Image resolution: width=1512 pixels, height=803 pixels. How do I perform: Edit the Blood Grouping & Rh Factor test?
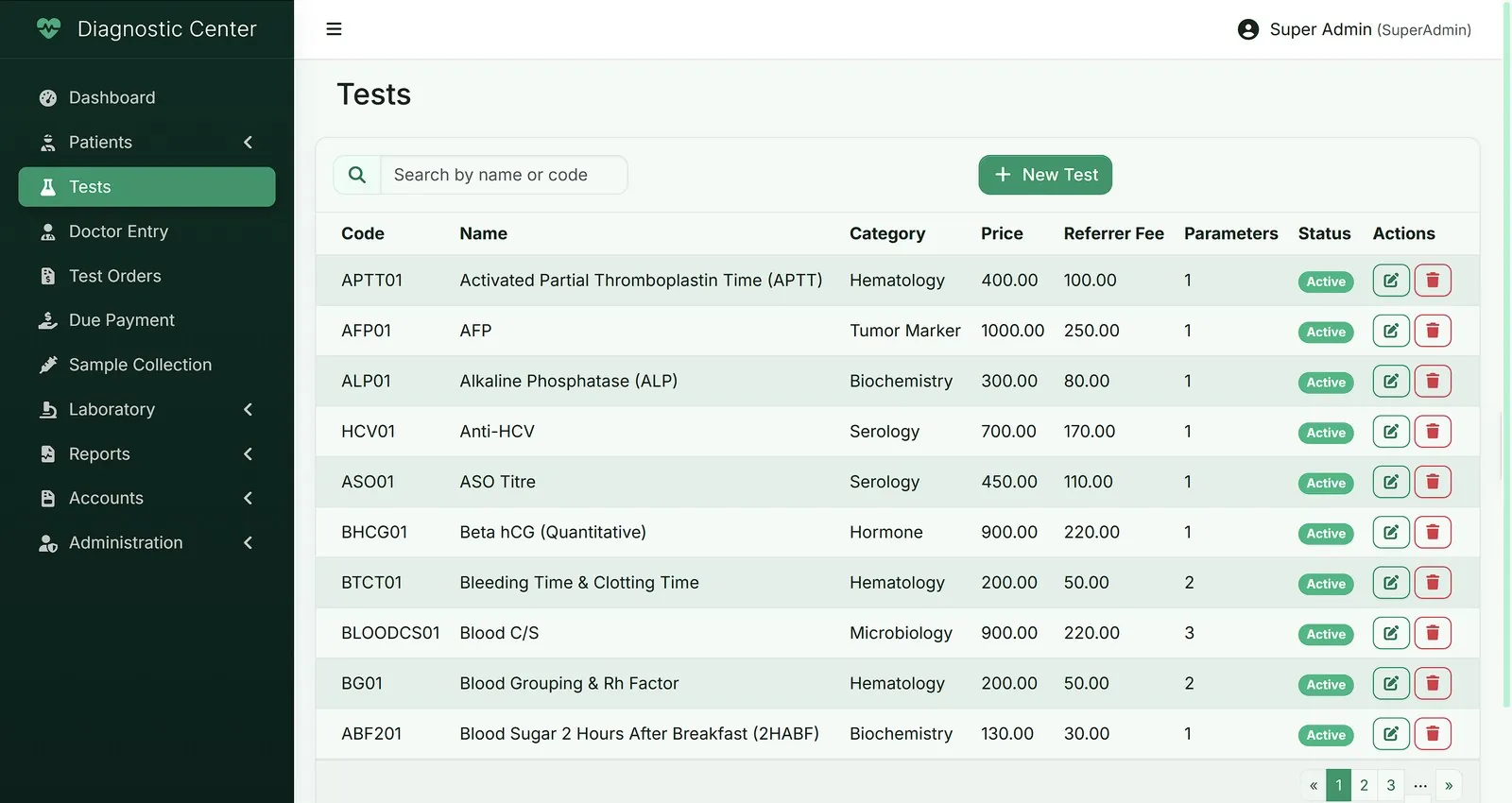(x=1391, y=683)
